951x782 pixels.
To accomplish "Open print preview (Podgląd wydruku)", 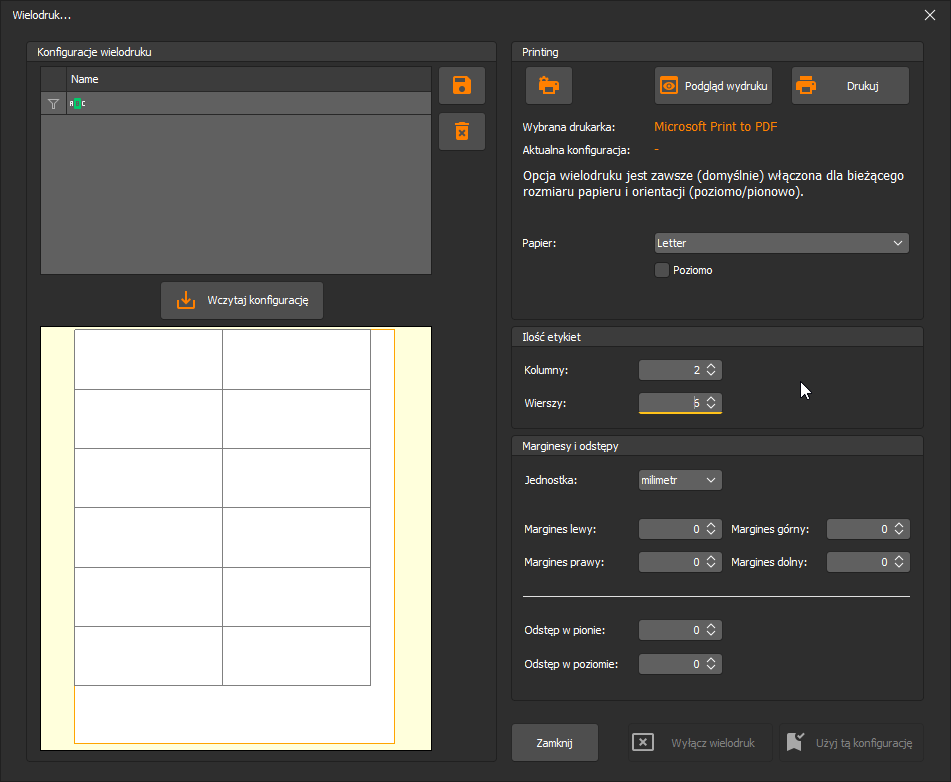I will tap(714, 86).
